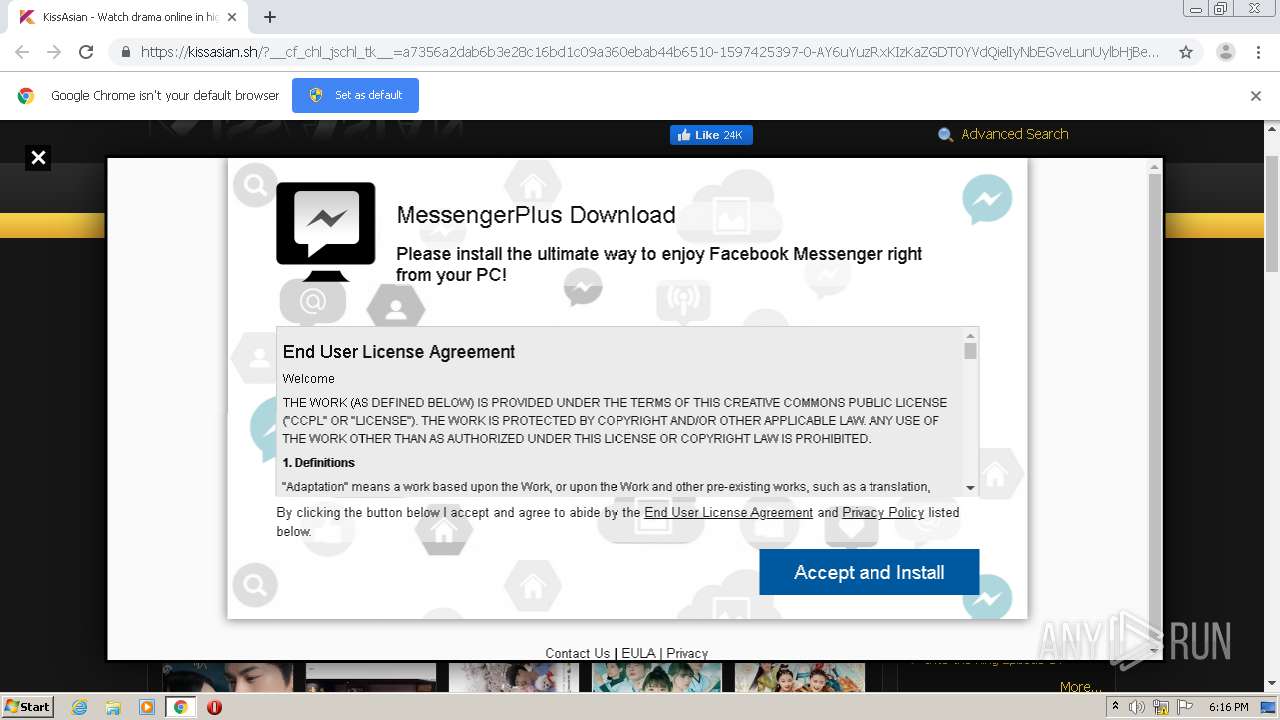
Task: Click the license agreement scrollbar thumb
Action: [970, 351]
